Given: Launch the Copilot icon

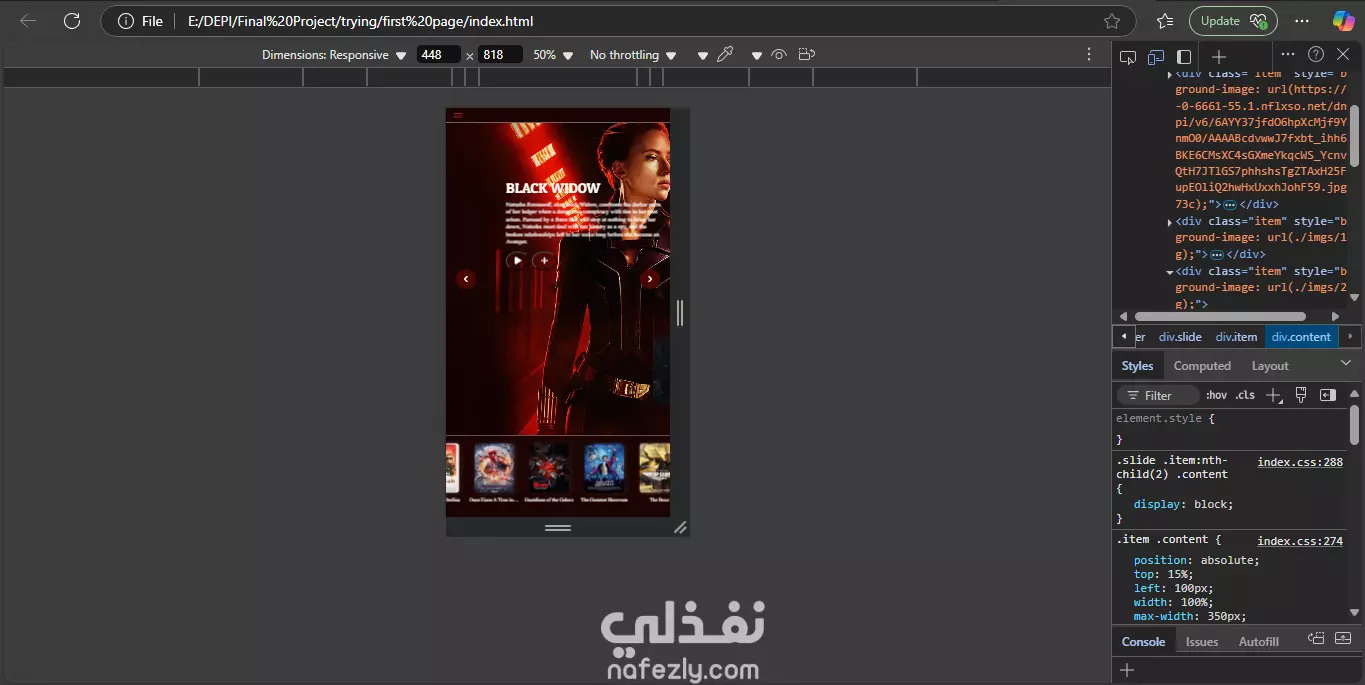Looking at the screenshot, I should click(1343, 21).
